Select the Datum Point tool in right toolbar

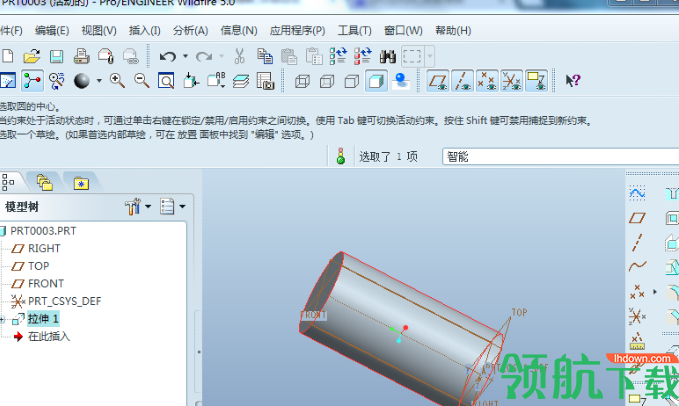coord(637,292)
